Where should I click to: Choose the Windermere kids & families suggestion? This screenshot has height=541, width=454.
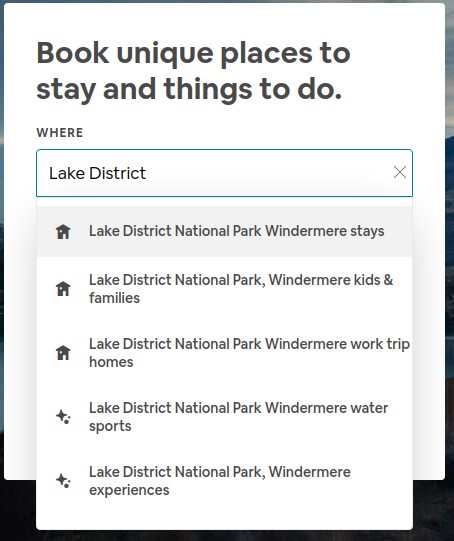[x=224, y=289]
